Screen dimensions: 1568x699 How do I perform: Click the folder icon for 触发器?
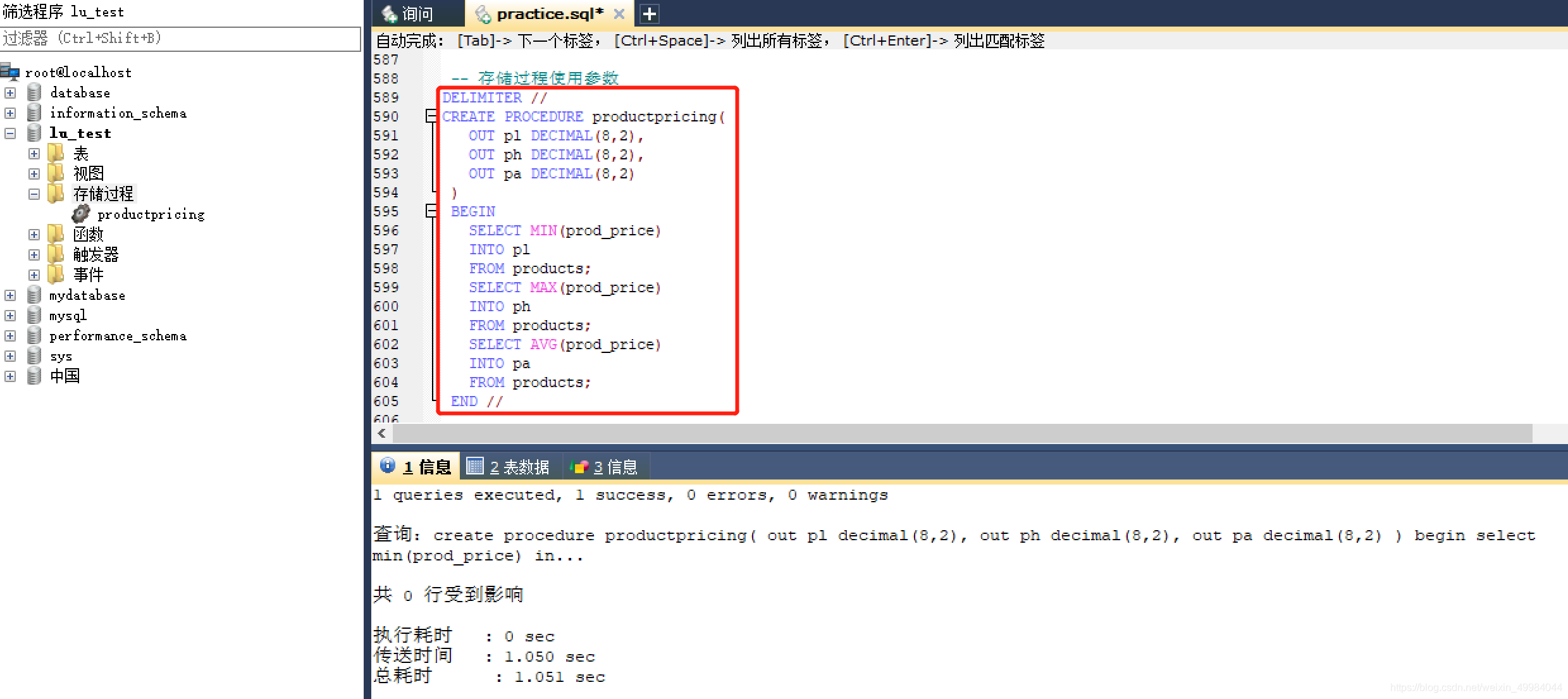tap(56, 254)
